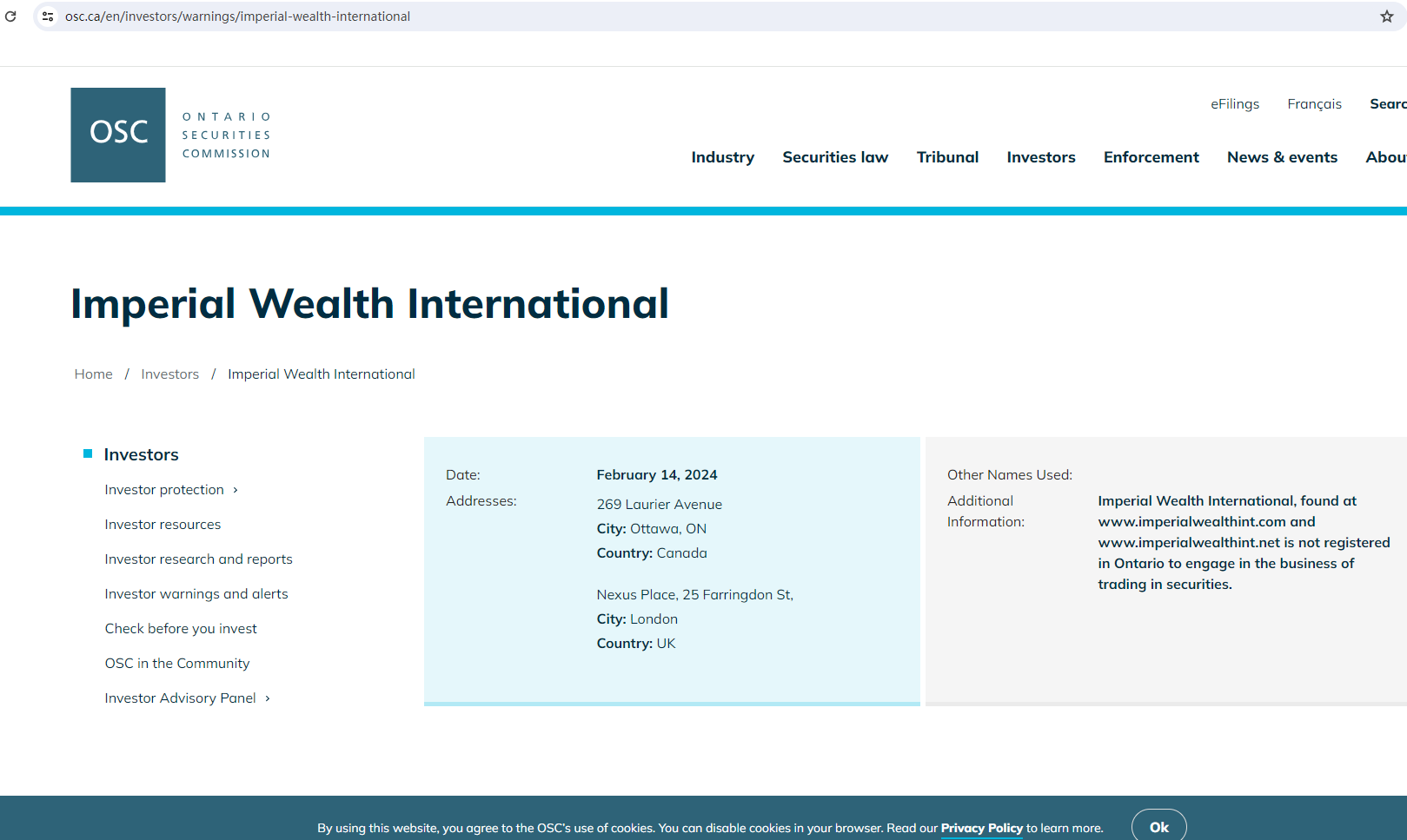The width and height of the screenshot is (1407, 840).
Task: Click the City: London line
Action: coord(637,619)
